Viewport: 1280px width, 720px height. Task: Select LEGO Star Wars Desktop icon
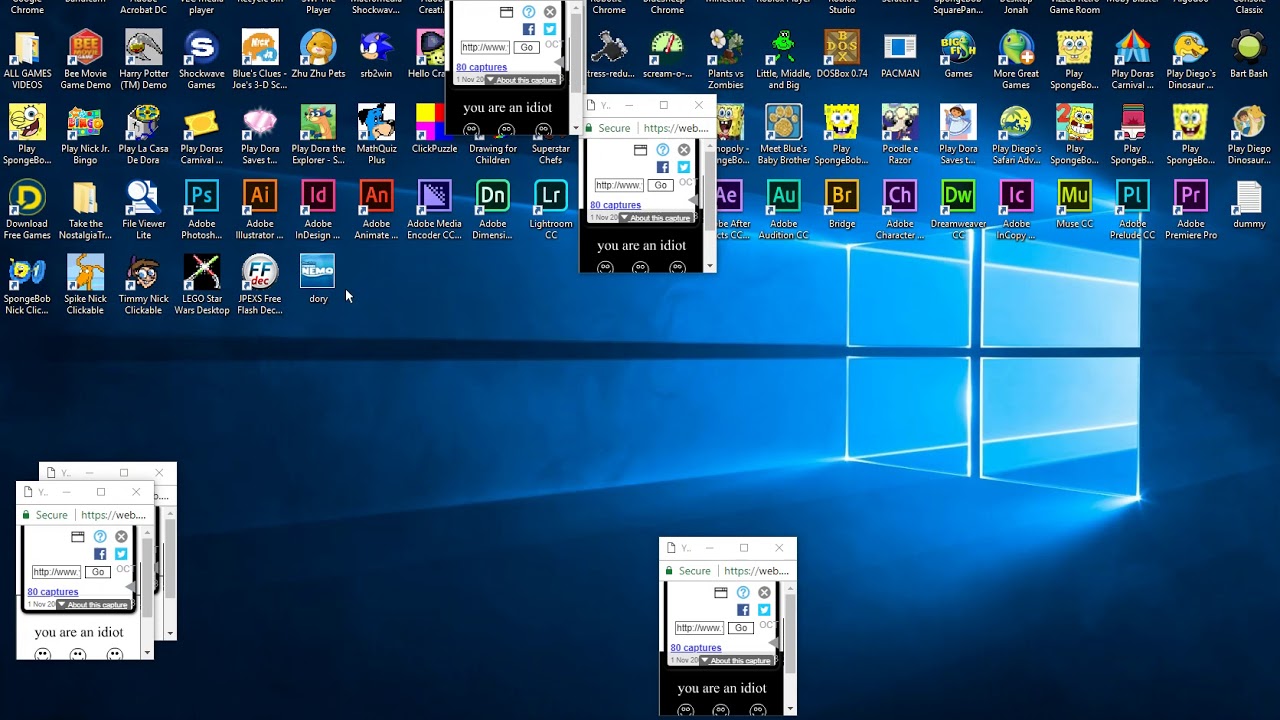(x=201, y=285)
